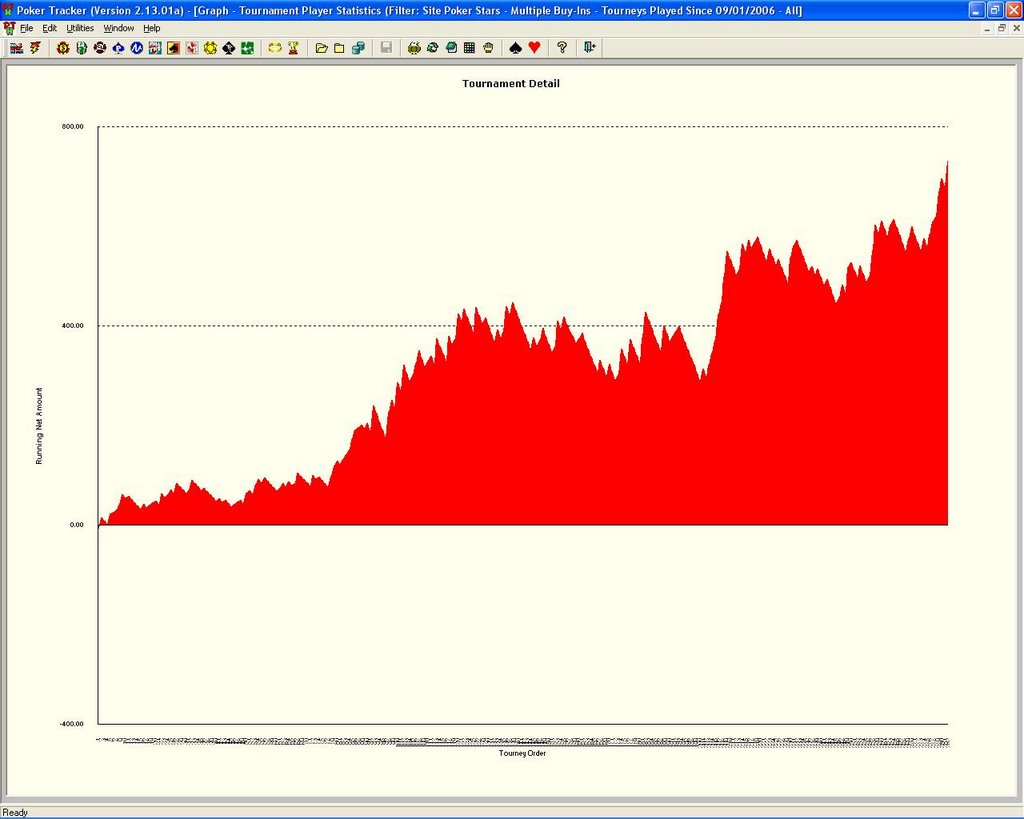Click the blue spade toolbar icon
Screen dimensions: 1024x819
coord(118,48)
